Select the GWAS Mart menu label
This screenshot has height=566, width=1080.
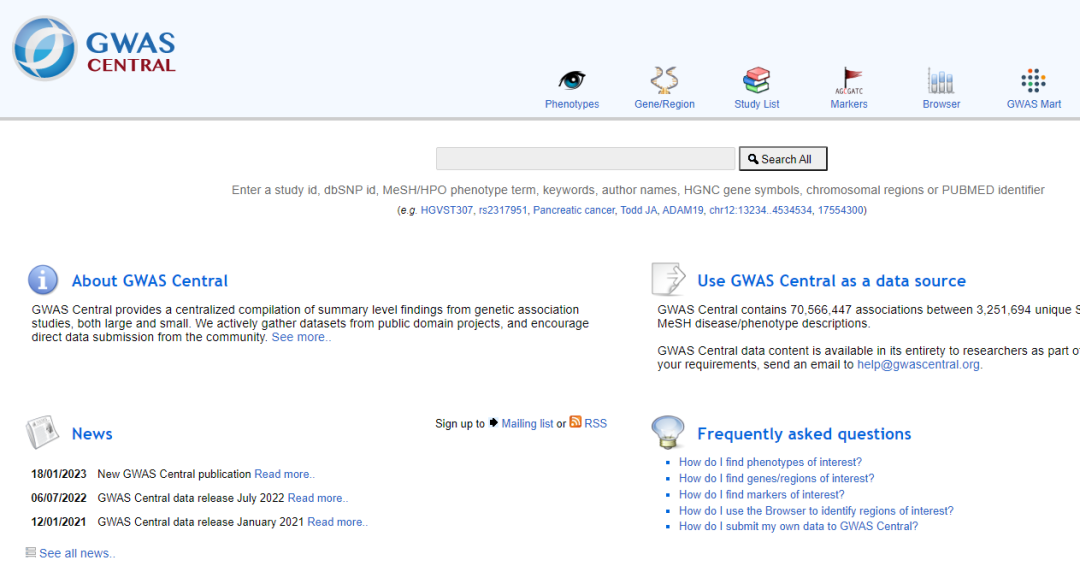(x=1033, y=104)
